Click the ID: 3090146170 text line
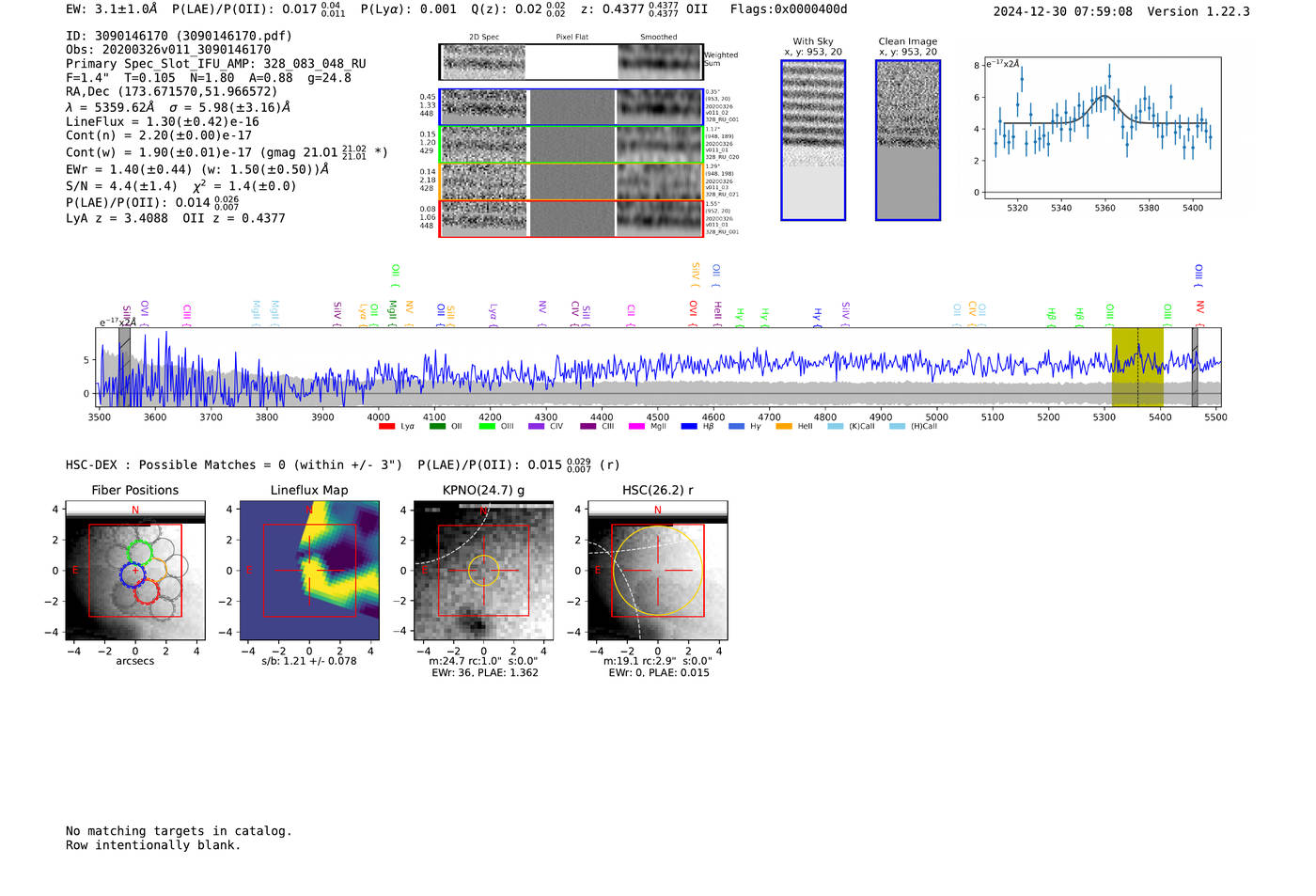This screenshot has width=1316, height=896. pos(179,36)
